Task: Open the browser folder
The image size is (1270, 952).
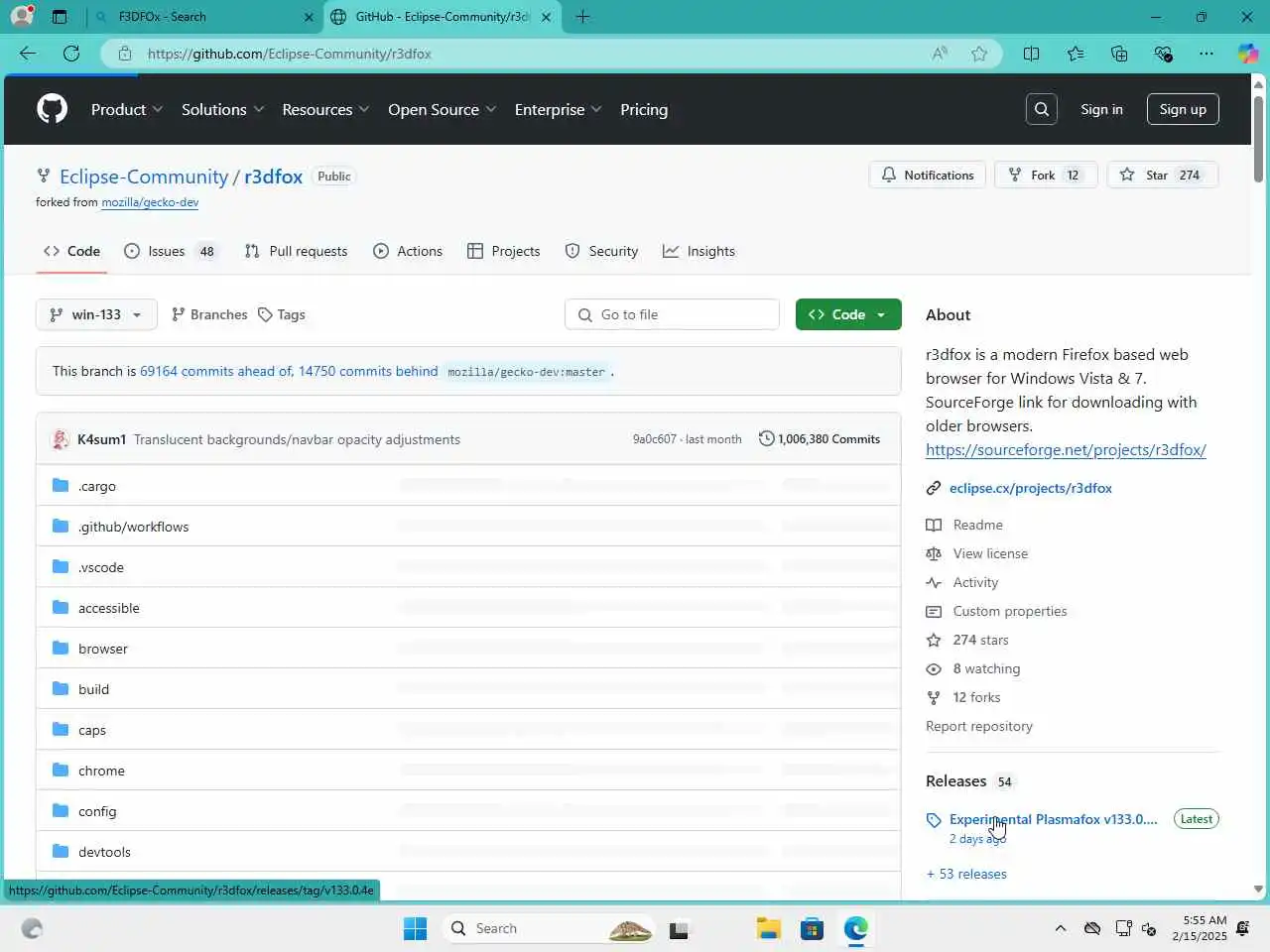Action: pyautogui.click(x=103, y=649)
